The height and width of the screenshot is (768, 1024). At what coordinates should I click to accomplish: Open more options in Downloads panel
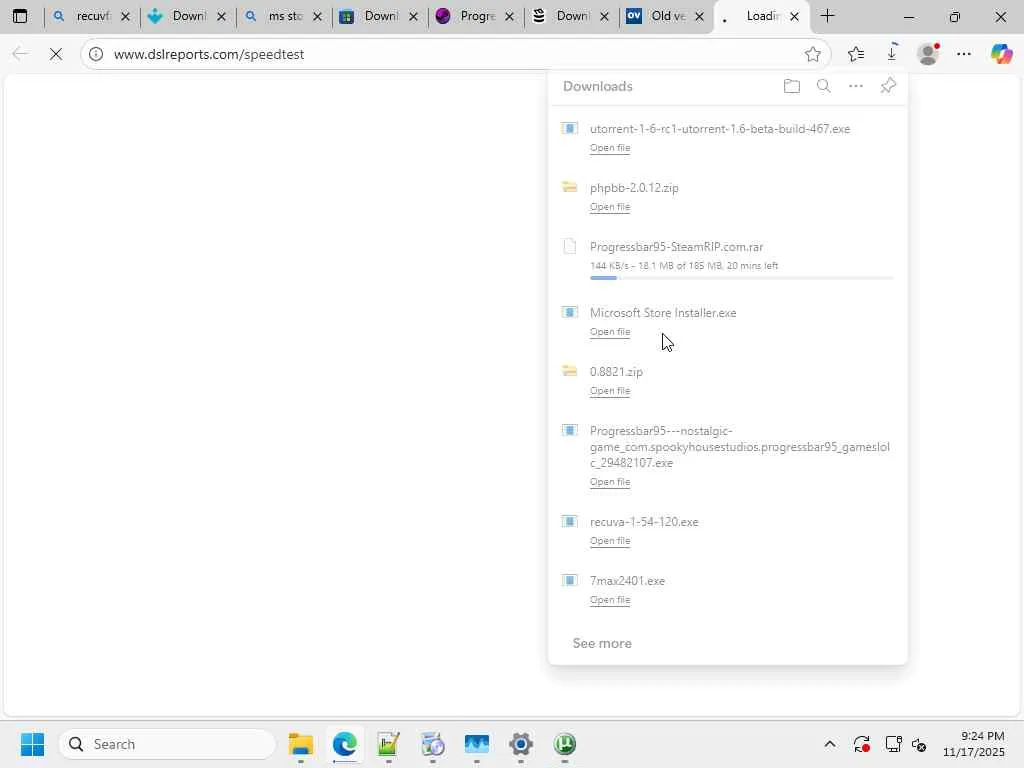[856, 86]
